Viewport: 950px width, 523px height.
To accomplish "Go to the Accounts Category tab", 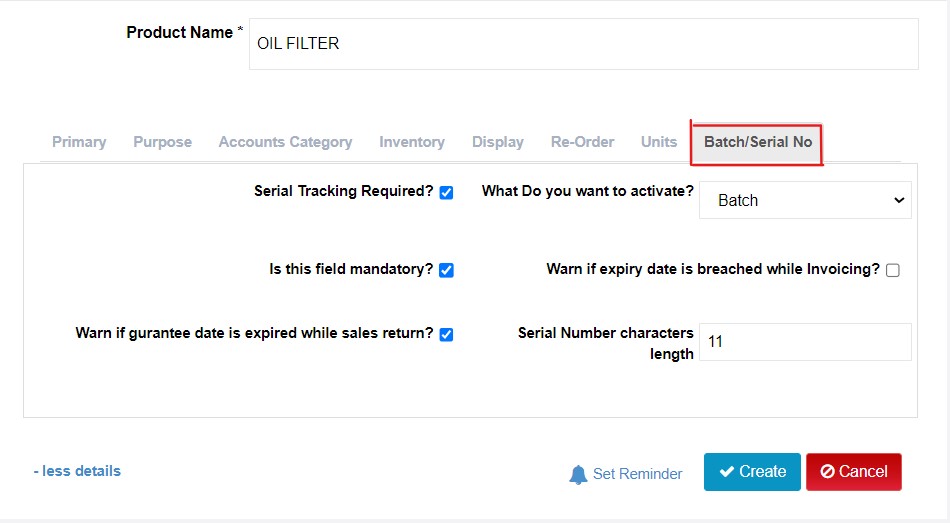I will [285, 142].
